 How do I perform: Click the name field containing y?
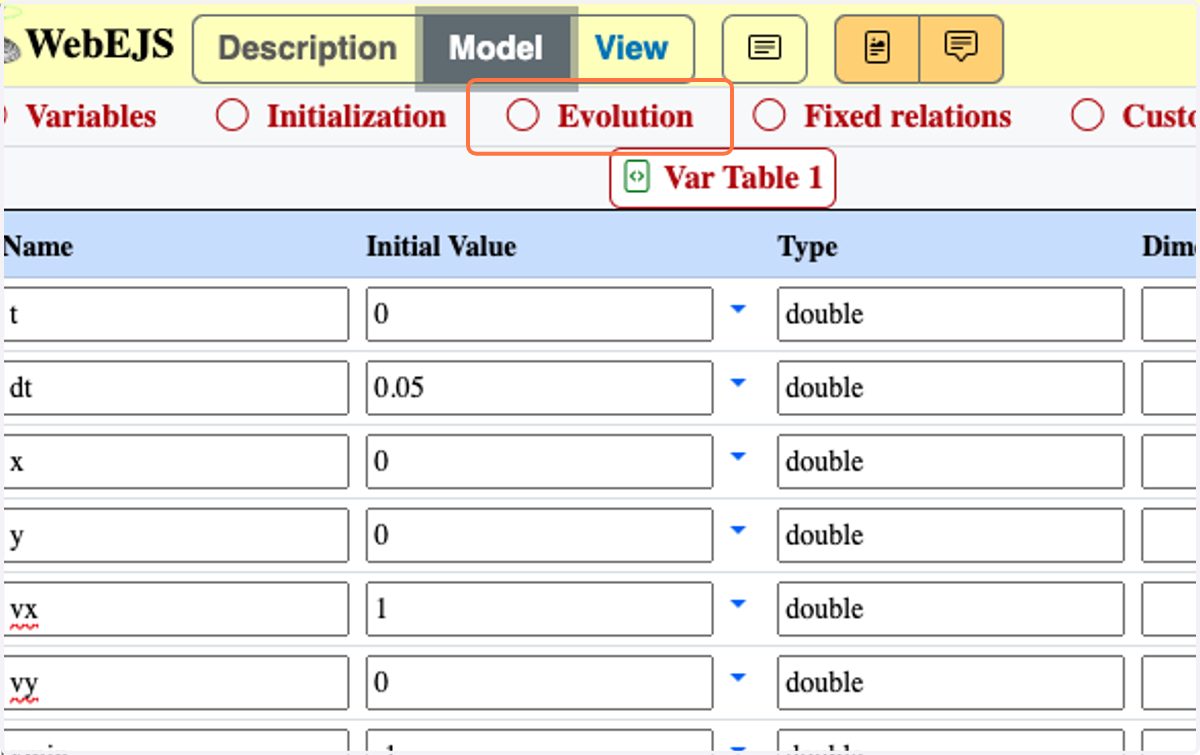[x=176, y=535]
